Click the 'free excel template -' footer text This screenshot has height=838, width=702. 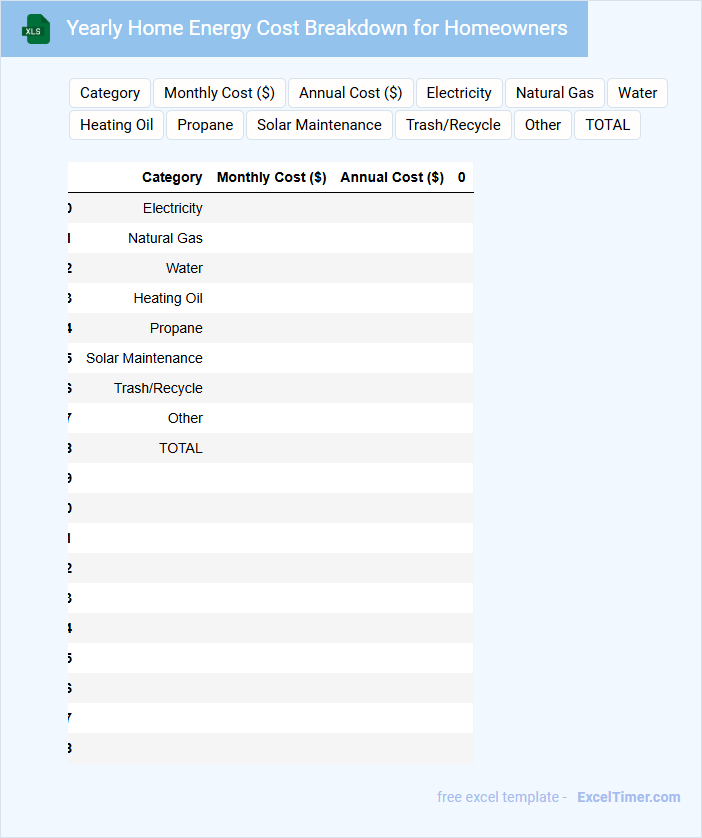[x=502, y=797]
